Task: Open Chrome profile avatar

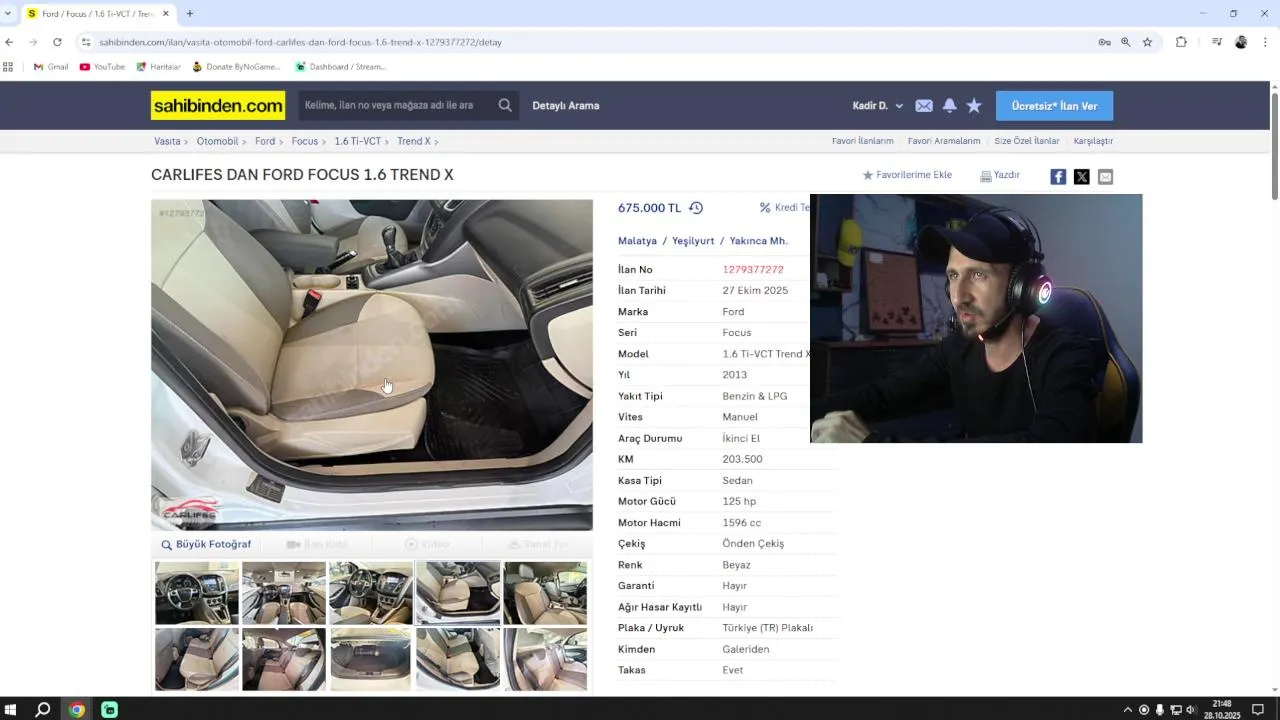Action: click(x=1241, y=42)
